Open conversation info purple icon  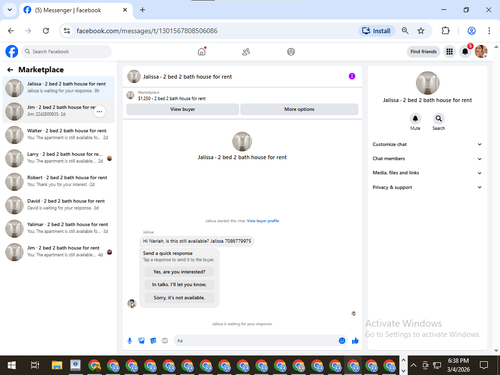point(352,76)
